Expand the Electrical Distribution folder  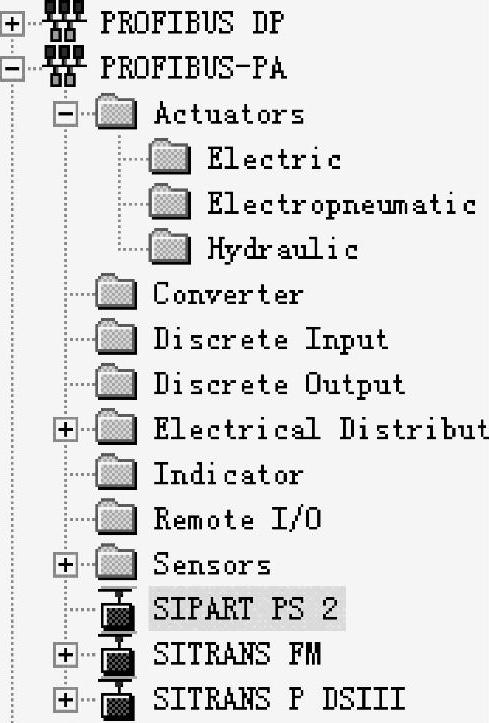(x=65, y=430)
